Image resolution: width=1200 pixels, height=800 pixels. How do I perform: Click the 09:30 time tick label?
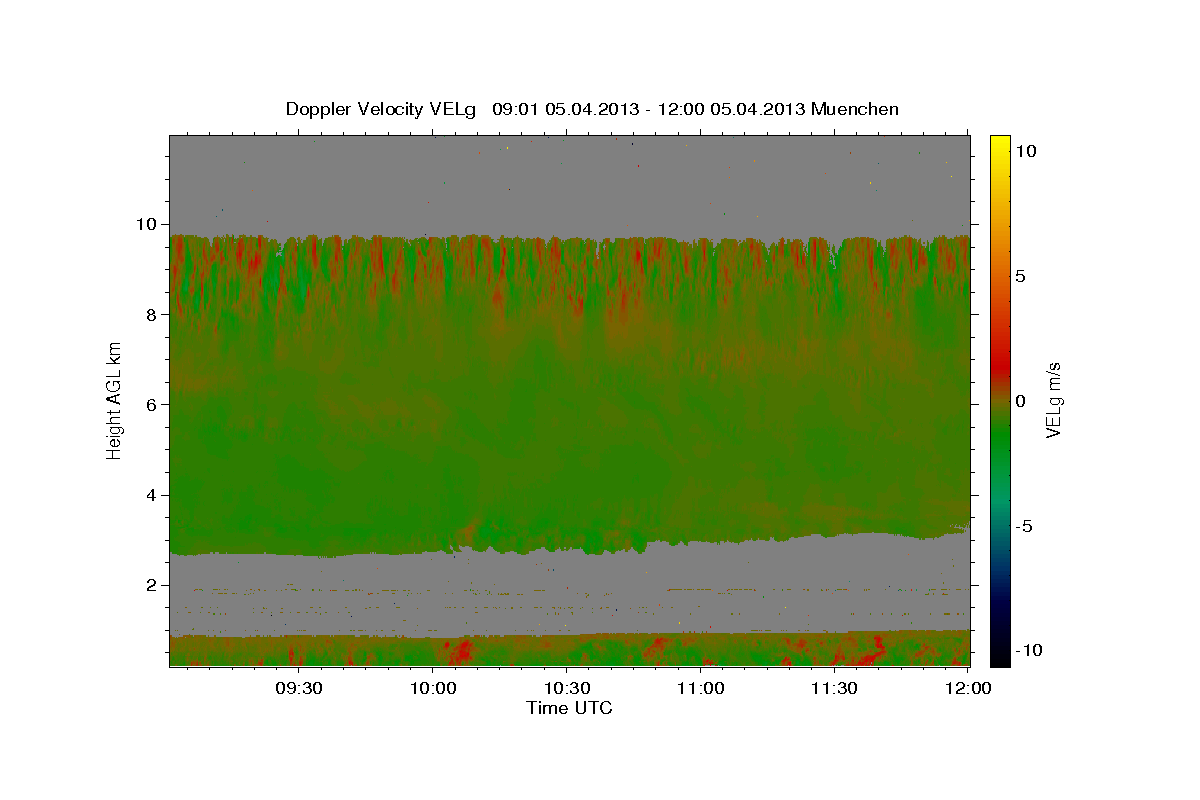click(x=299, y=688)
